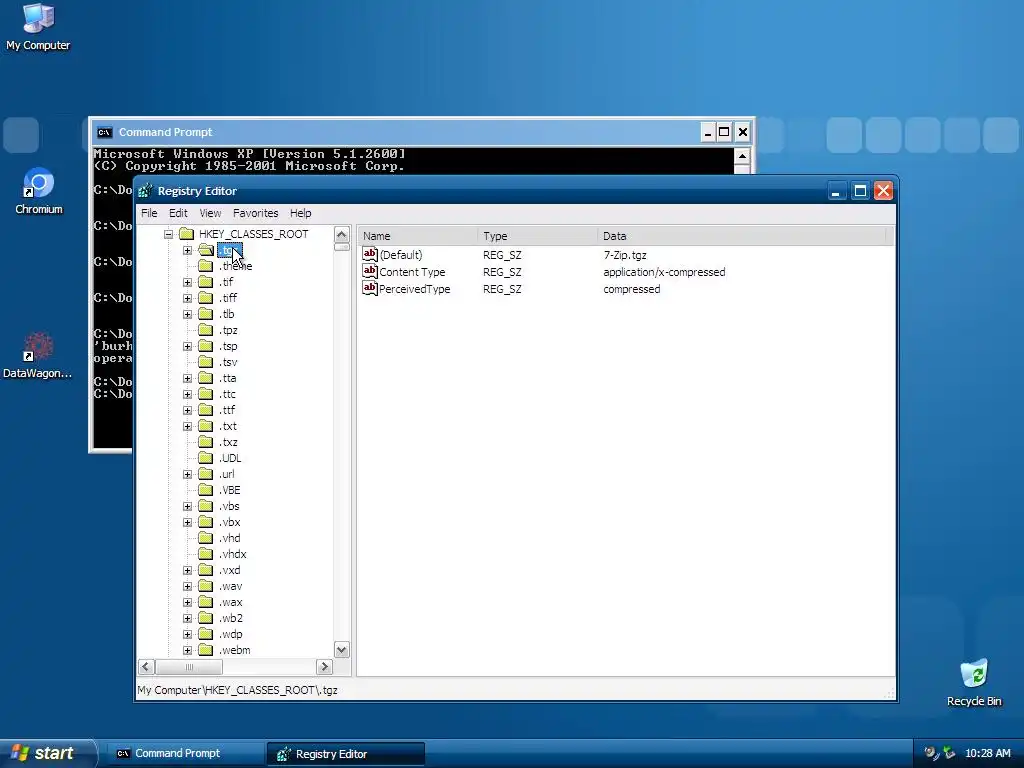This screenshot has width=1024, height=768.
Task: Switch to Command Prompt taskbar button
Action: [185, 753]
